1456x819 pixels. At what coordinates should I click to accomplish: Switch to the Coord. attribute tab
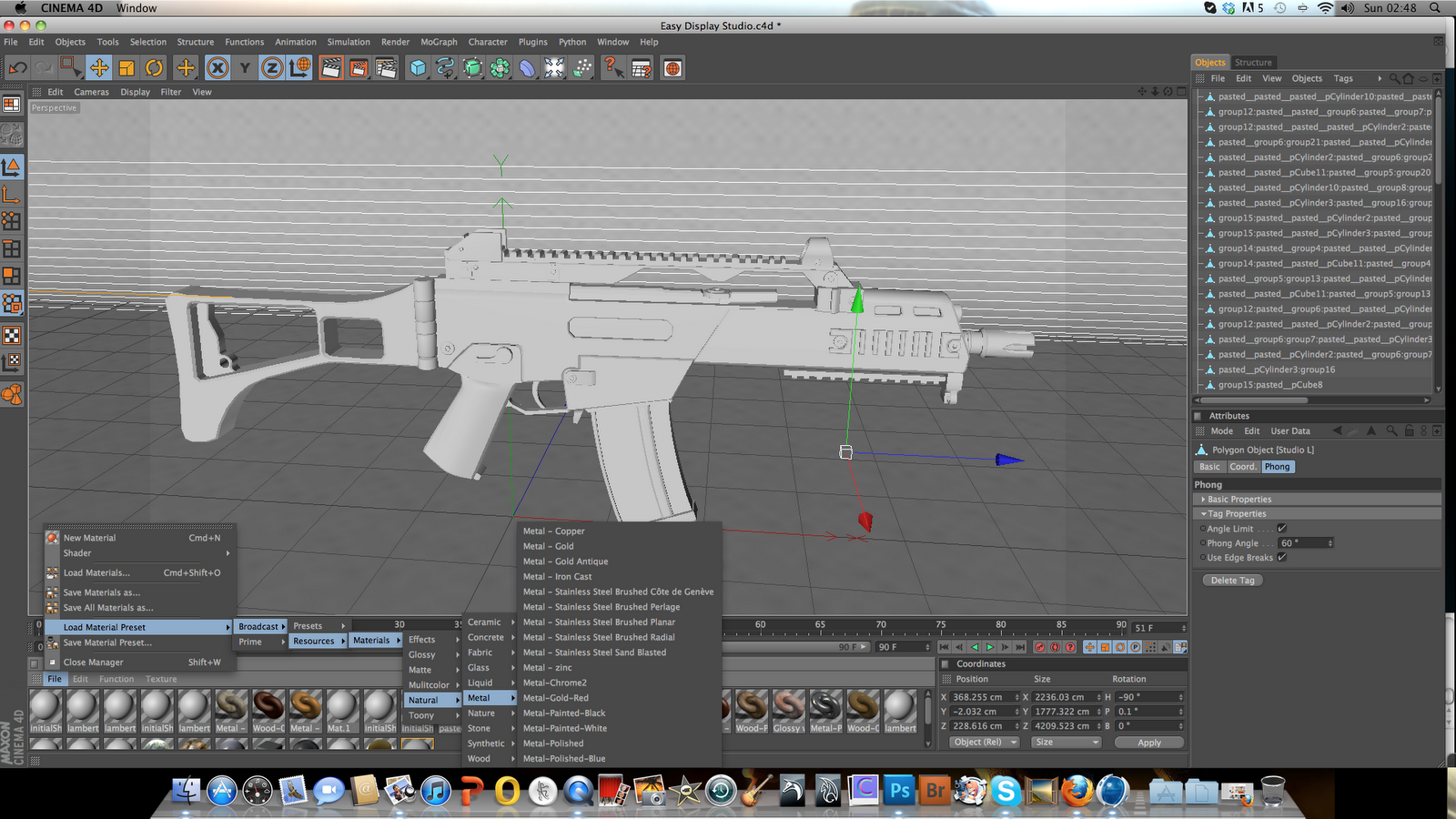pos(1242,467)
